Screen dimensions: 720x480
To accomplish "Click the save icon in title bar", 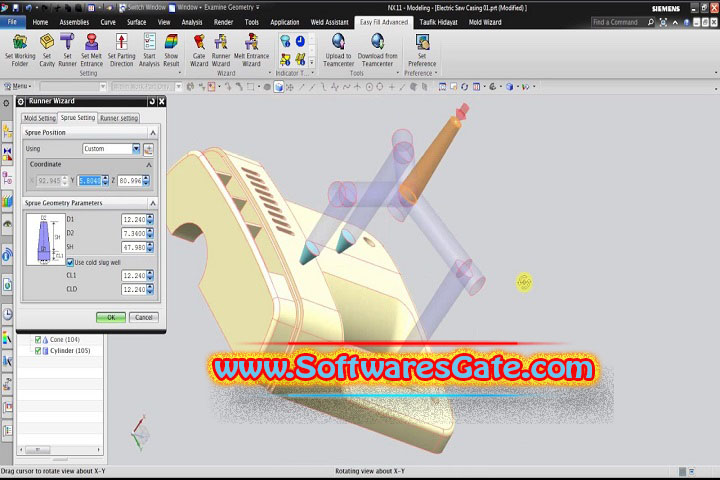I will coord(16,8).
